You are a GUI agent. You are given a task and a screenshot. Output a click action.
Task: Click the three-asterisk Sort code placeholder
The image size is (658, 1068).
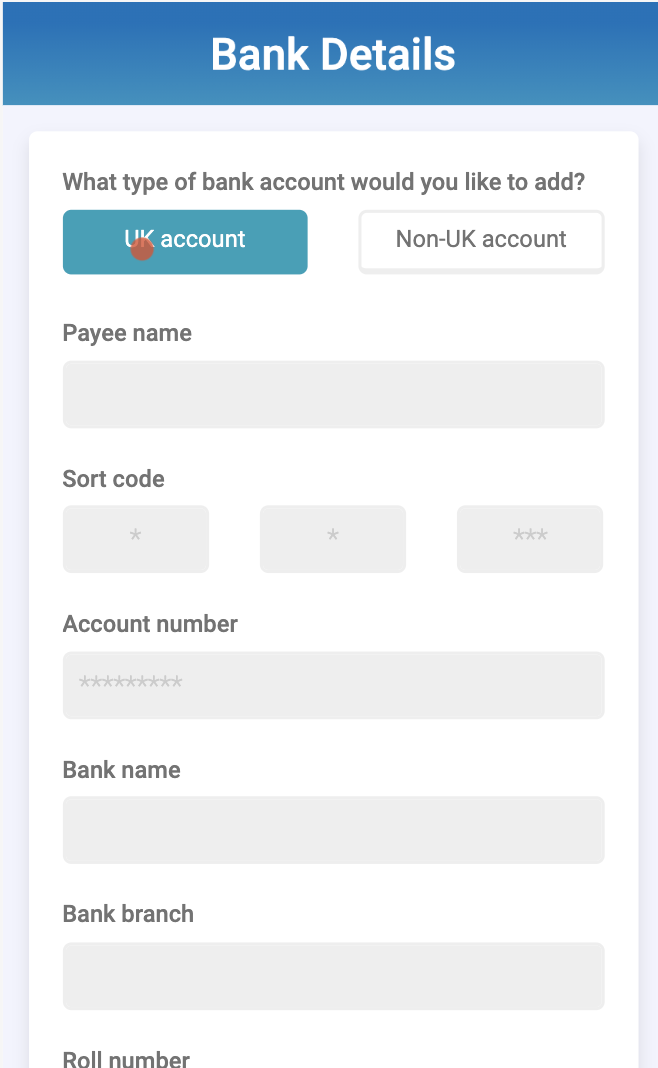(530, 538)
